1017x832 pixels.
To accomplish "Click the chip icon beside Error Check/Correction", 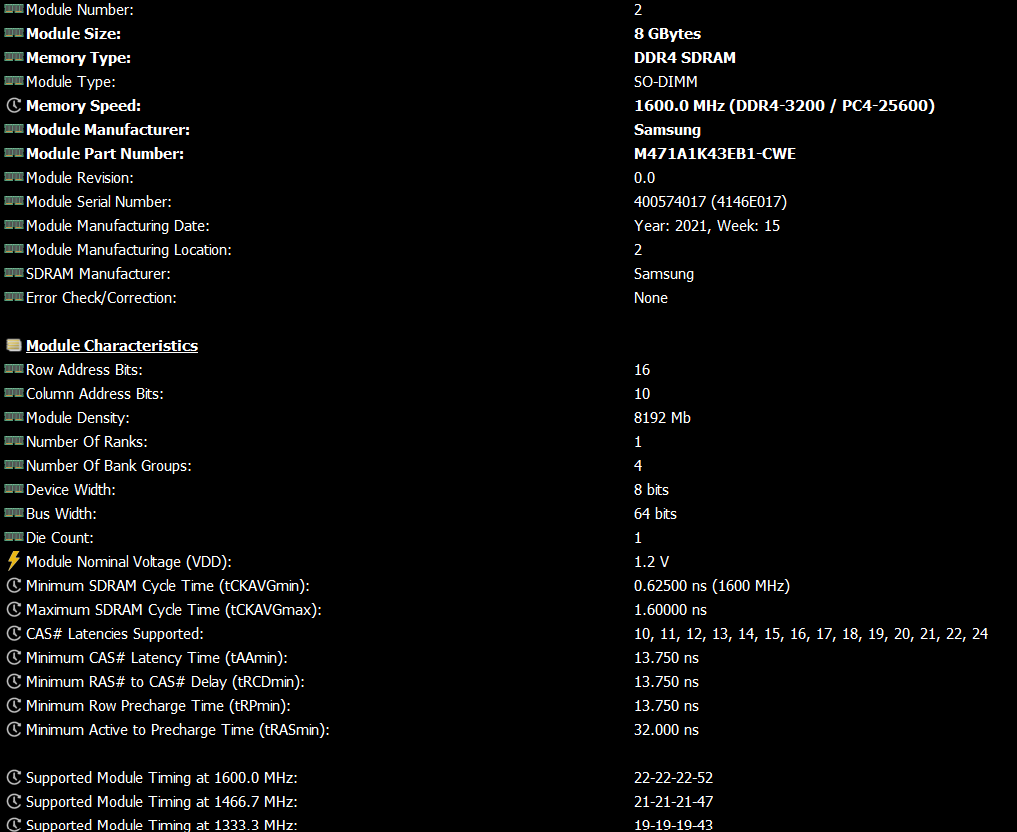I will tap(14, 297).
